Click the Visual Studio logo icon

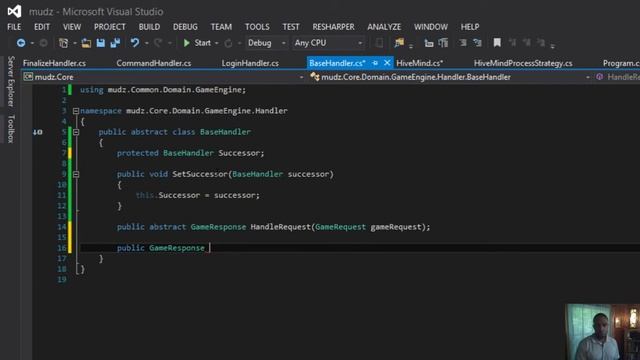pyautogui.click(x=14, y=11)
